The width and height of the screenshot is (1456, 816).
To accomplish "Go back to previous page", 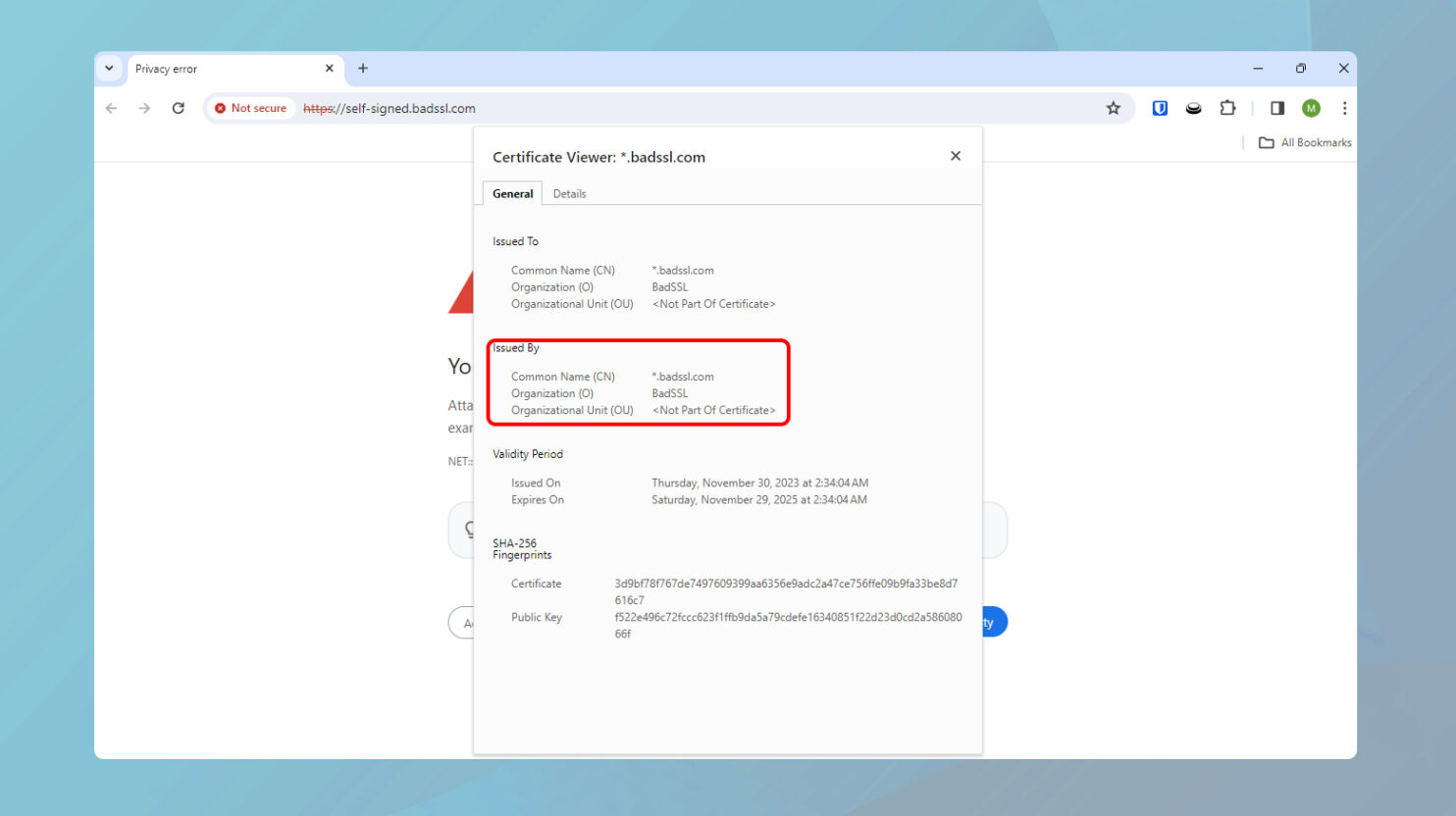I will 112,108.
